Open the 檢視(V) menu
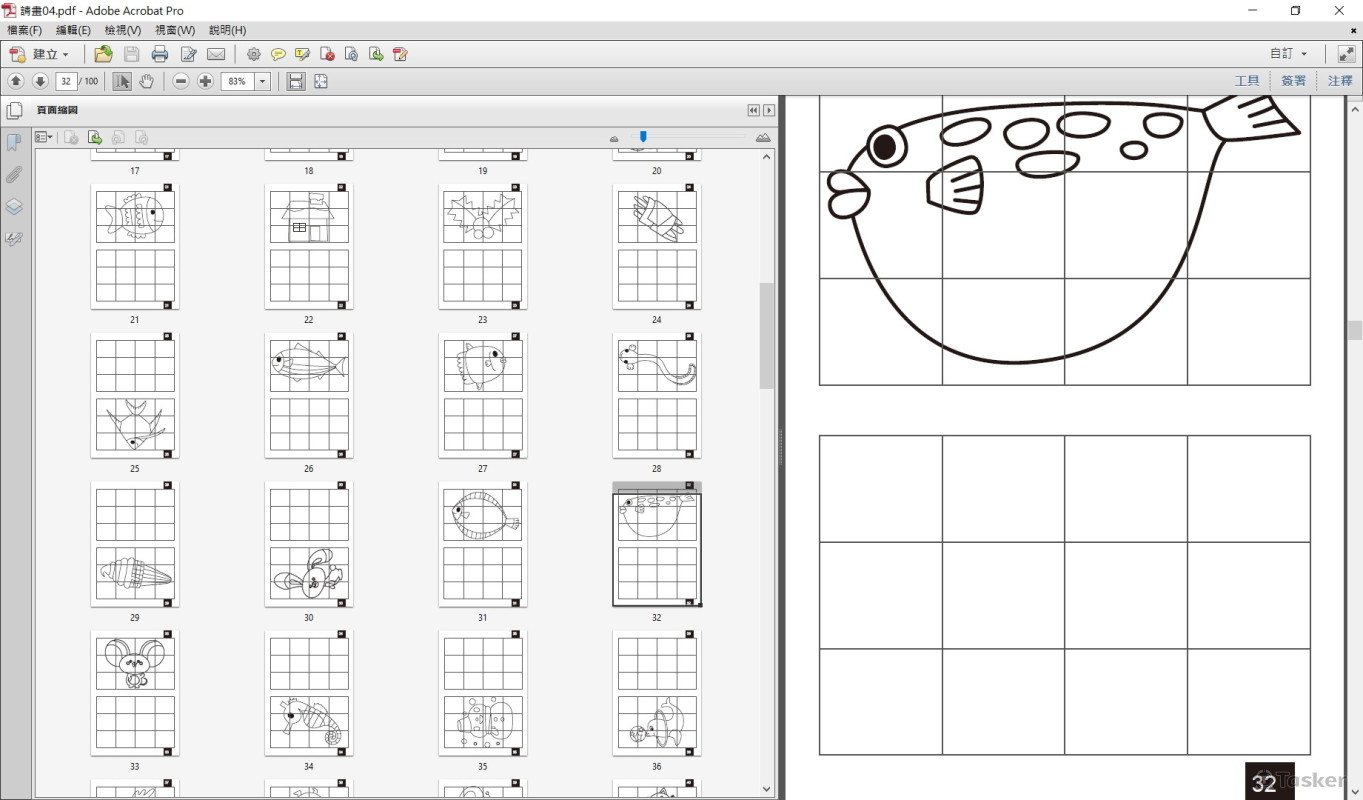 coord(123,30)
